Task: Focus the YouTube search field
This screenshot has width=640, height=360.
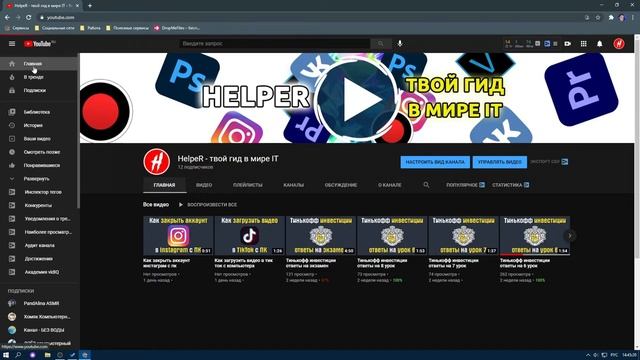Action: [274, 44]
